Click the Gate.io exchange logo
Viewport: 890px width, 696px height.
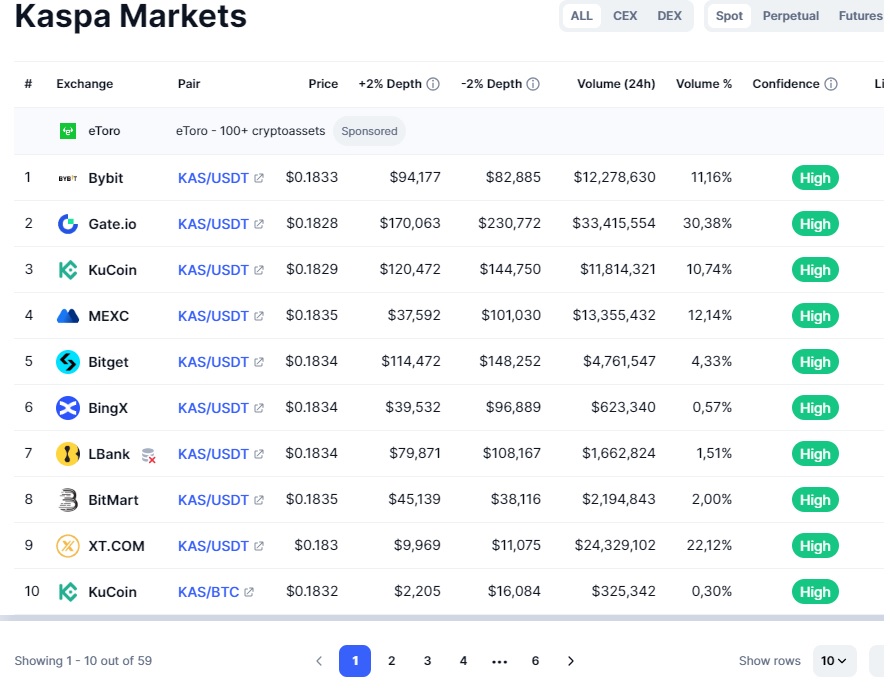(x=68, y=224)
